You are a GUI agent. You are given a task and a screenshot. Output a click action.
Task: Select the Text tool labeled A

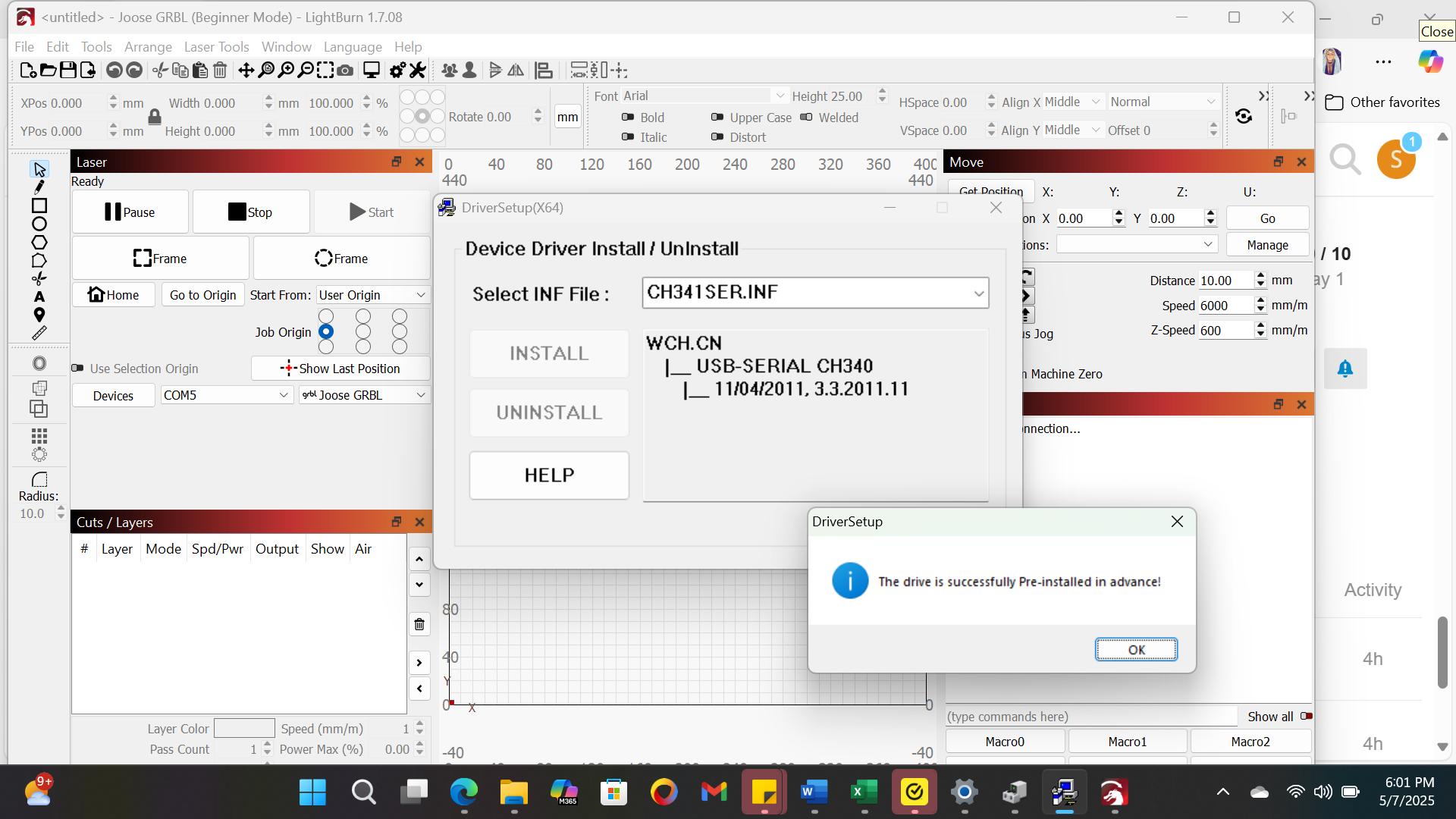pyautogui.click(x=39, y=297)
